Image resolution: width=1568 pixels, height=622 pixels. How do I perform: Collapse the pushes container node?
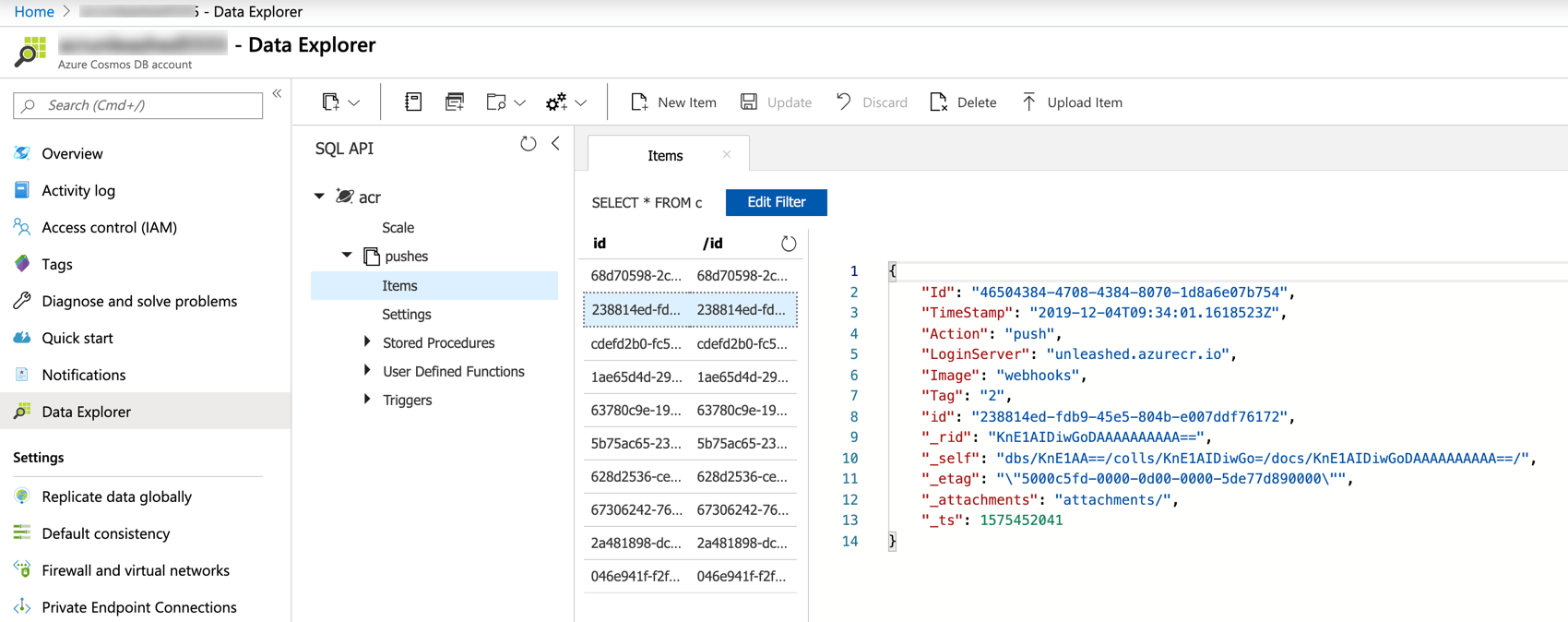[347, 256]
